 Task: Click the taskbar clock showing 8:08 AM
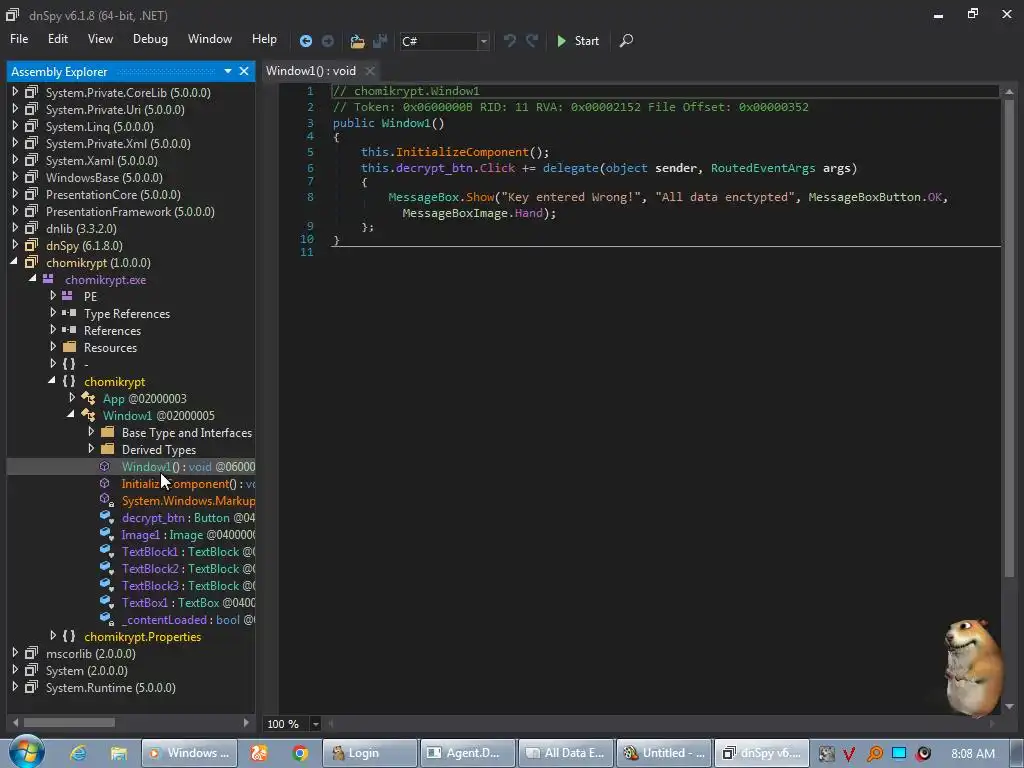coord(972,753)
